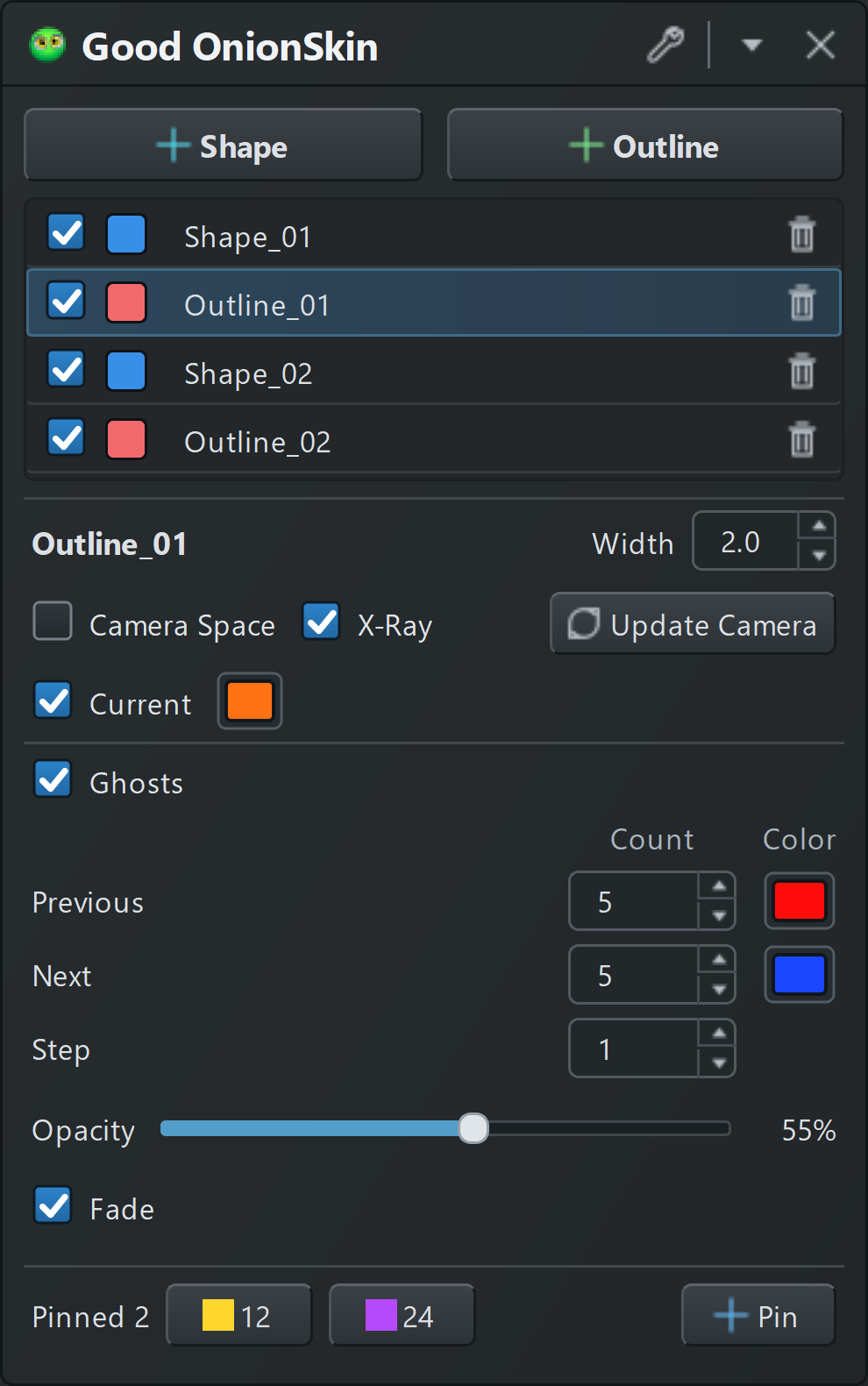This screenshot has width=868, height=1386.
Task: Click the Good OnionSkin green logo icon
Action: tap(47, 45)
